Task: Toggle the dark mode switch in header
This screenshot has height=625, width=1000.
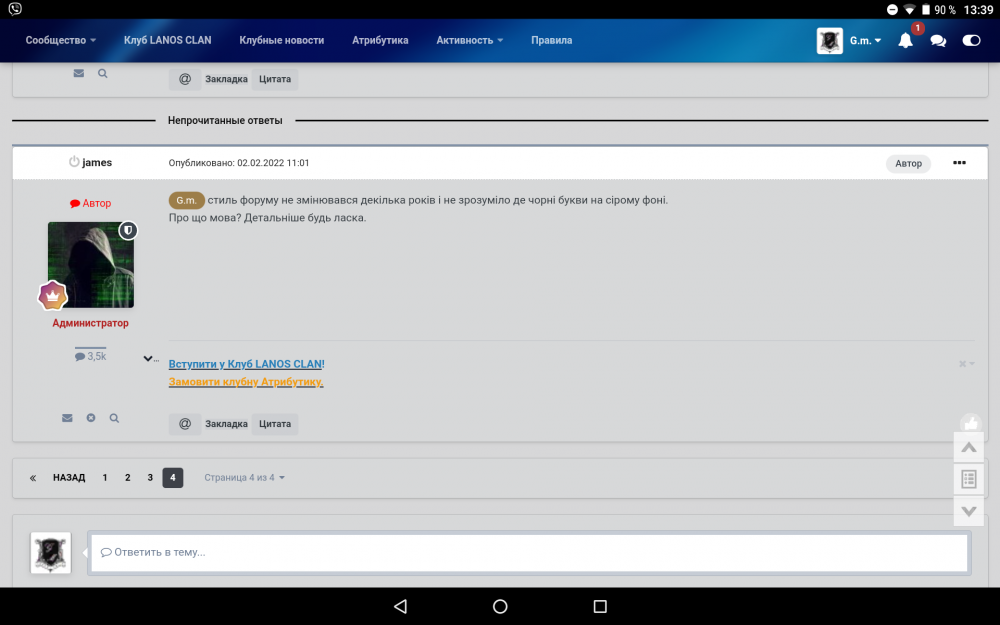Action: 971,40
